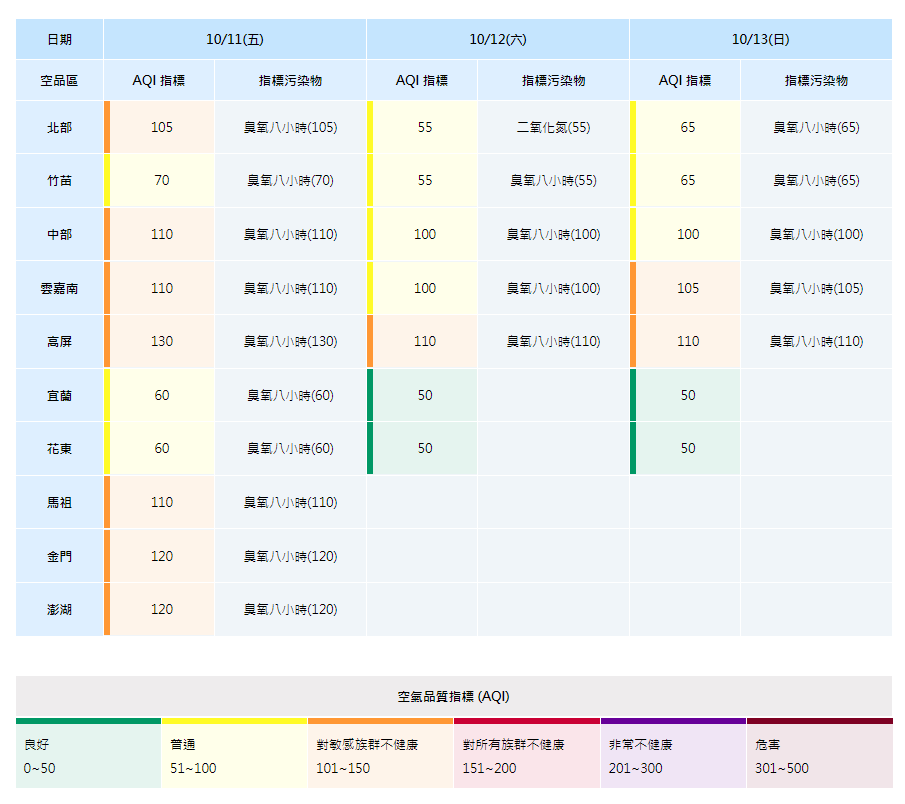Click the 臭氧八小時(130) pollutant cell
This screenshot has width=905, height=804.
point(291,342)
